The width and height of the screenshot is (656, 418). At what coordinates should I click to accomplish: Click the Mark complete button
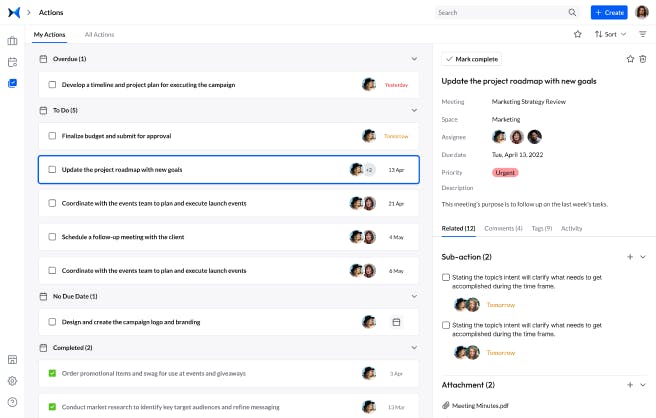point(471,59)
